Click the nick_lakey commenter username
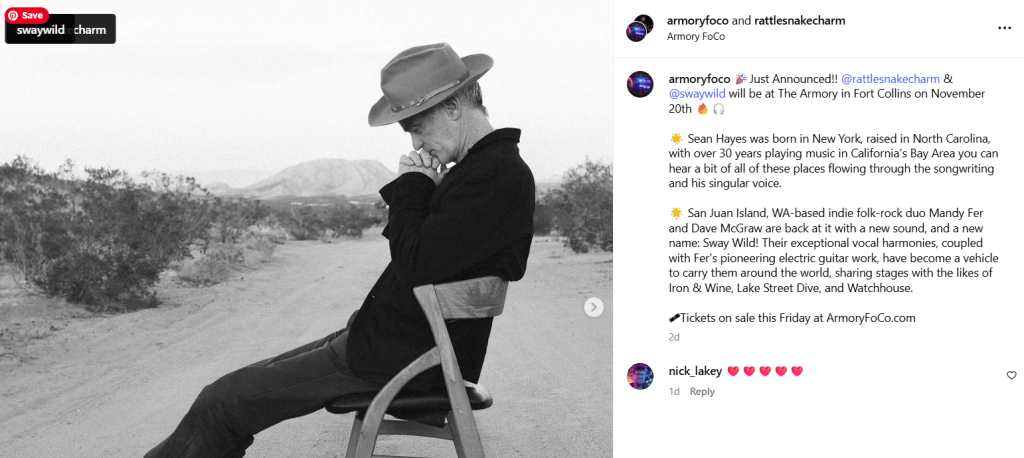Screen dimensions: 1024x458 [695, 371]
